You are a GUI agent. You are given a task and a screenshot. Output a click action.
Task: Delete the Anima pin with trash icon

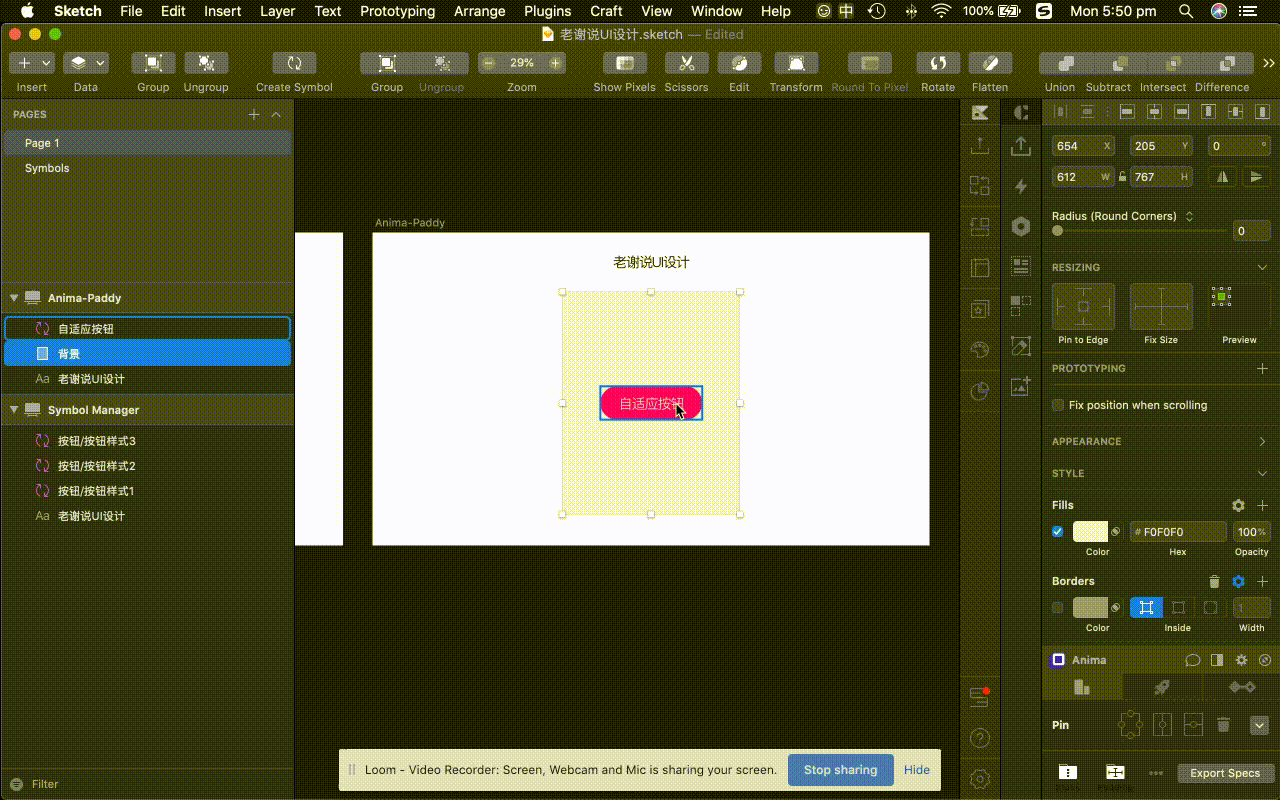[1223, 725]
